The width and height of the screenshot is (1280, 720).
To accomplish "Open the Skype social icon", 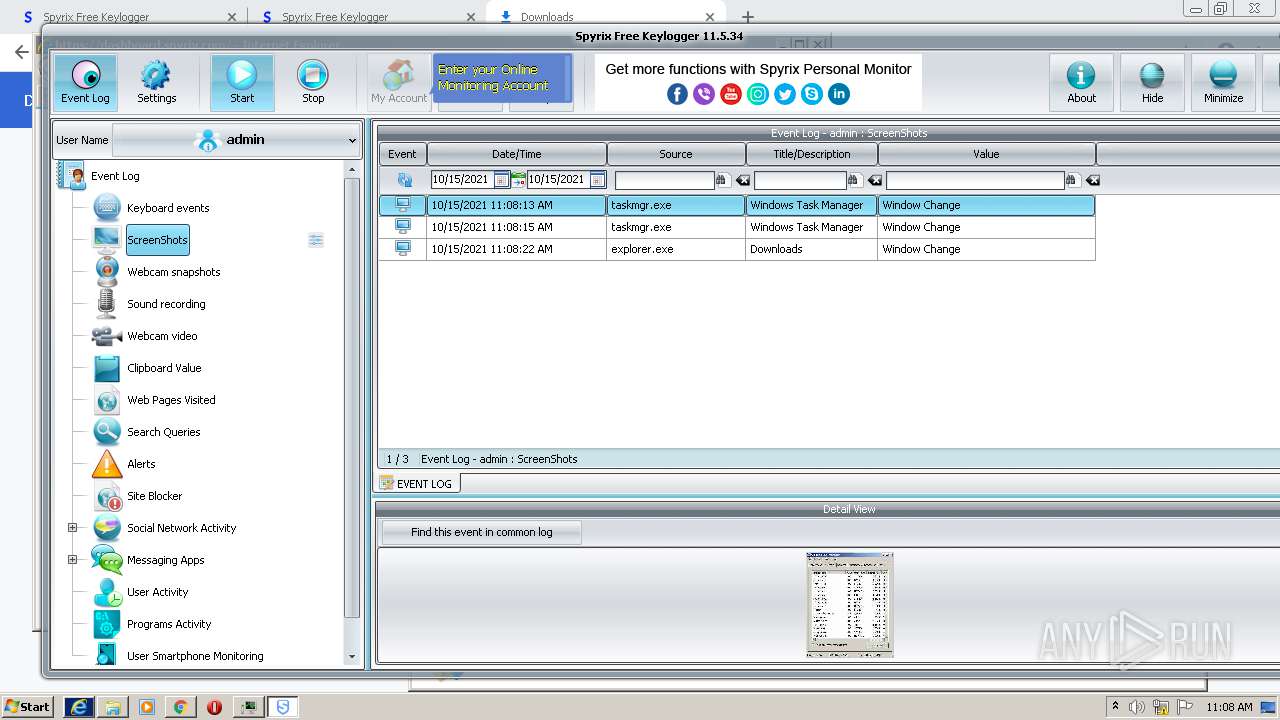I will click(812, 94).
